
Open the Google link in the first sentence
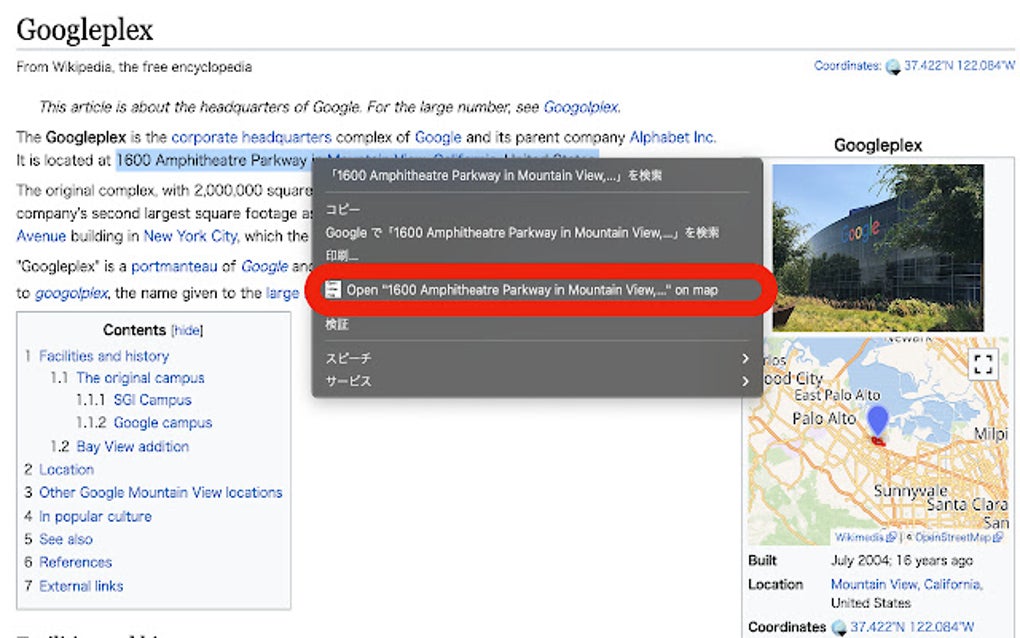click(438, 137)
